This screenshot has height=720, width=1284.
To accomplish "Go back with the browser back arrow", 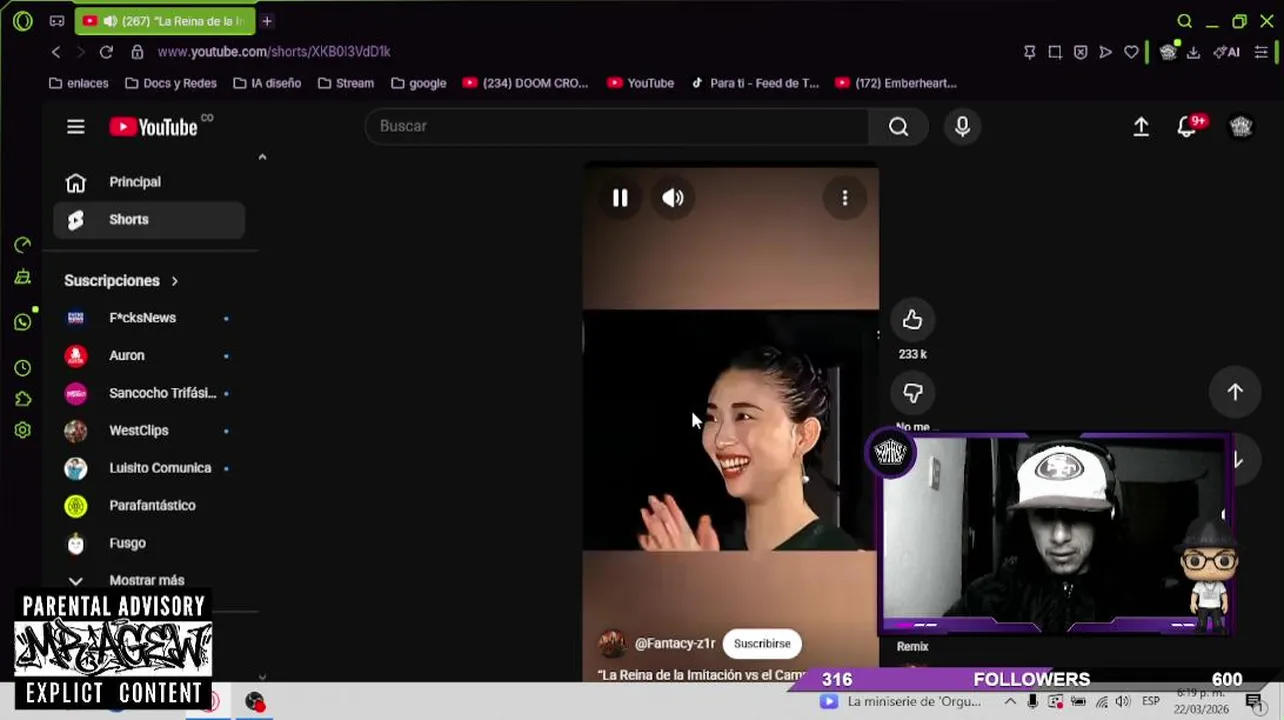I will tap(56, 52).
